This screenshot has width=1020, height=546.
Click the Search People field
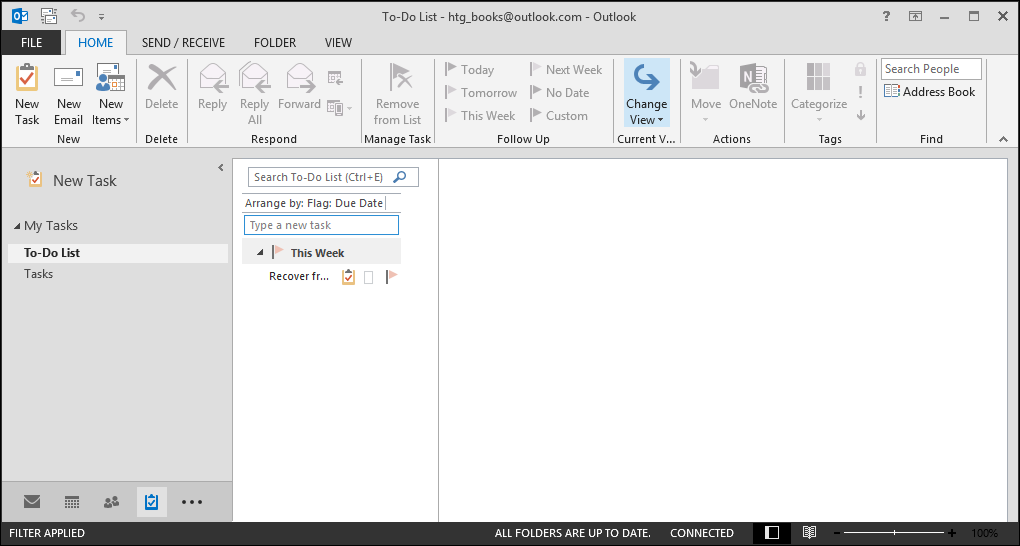tap(931, 69)
